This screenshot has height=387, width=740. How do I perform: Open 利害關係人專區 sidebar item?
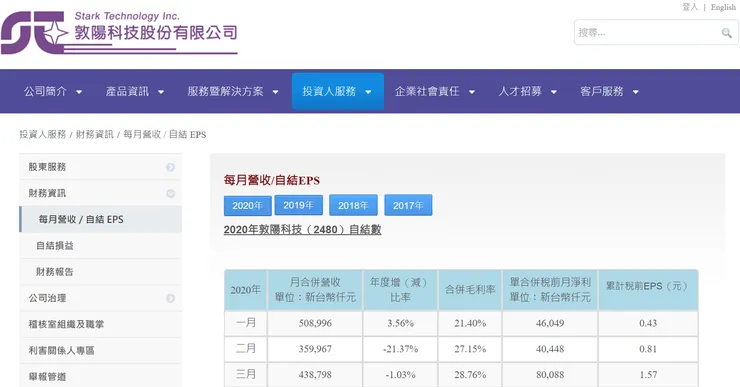coord(100,350)
